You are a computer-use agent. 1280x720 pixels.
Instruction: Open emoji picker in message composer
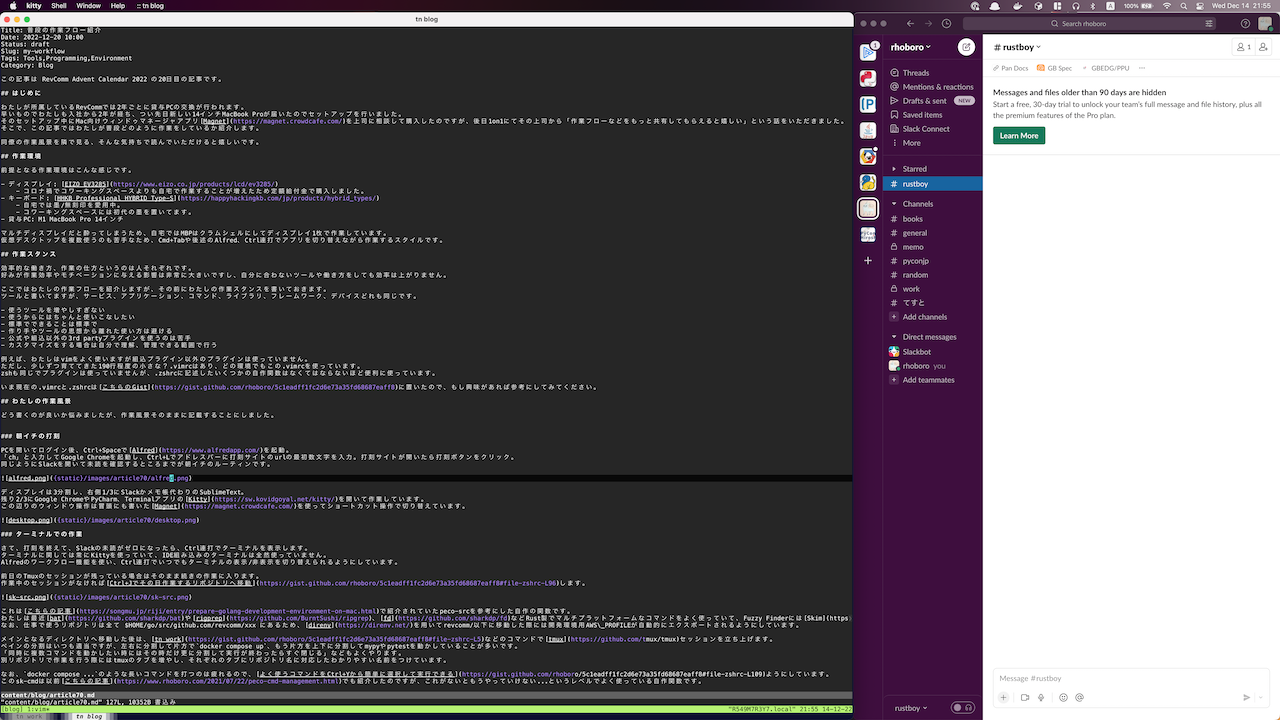pos(1063,697)
